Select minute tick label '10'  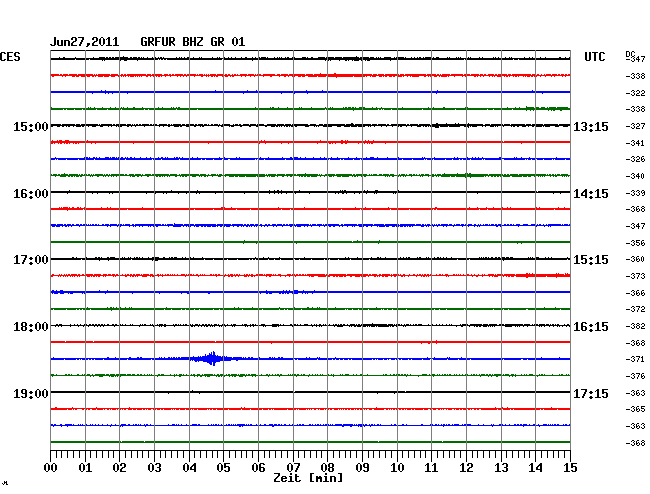(x=397, y=468)
